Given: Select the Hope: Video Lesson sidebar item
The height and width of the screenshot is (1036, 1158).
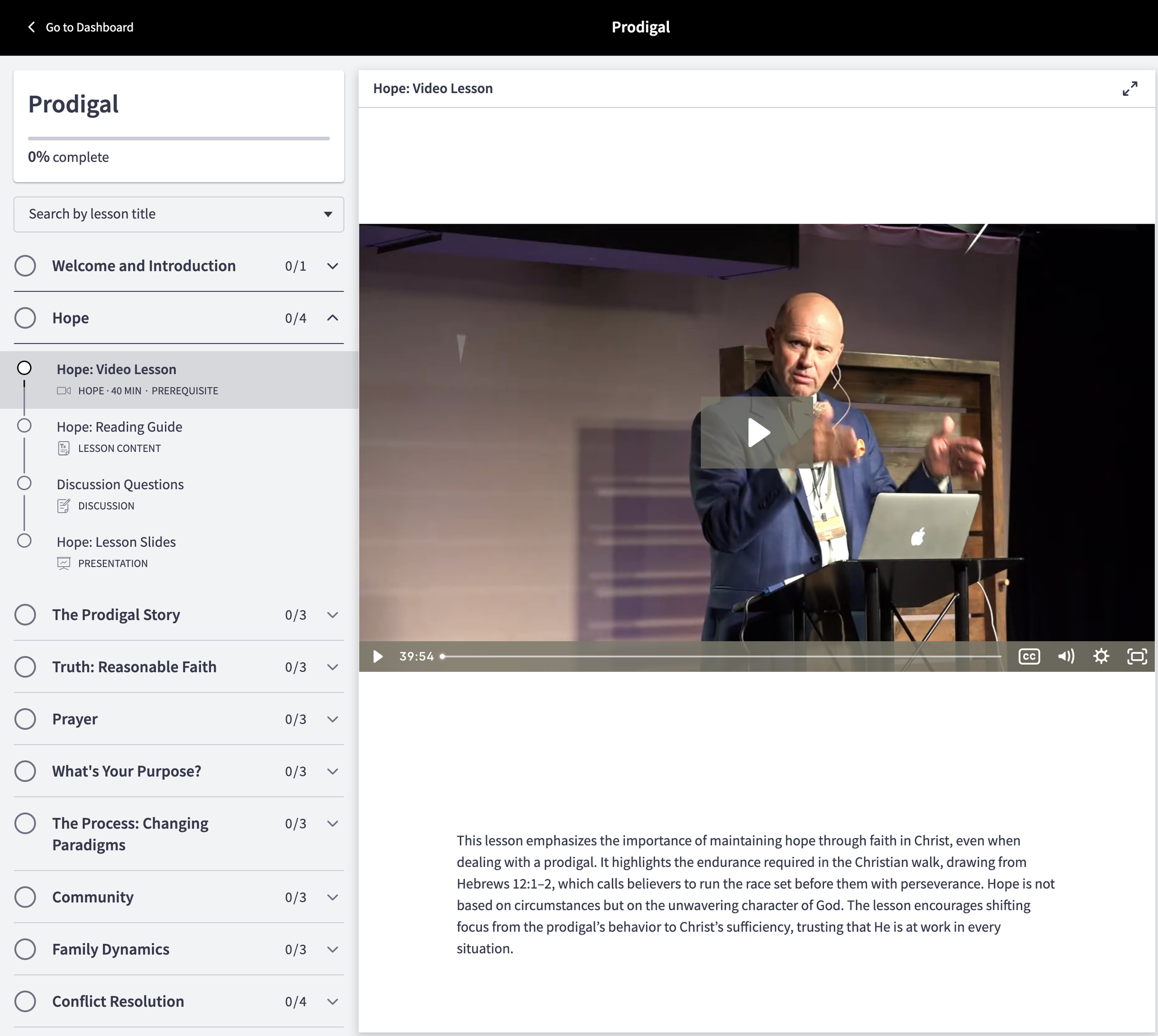Looking at the screenshot, I should pos(116,369).
